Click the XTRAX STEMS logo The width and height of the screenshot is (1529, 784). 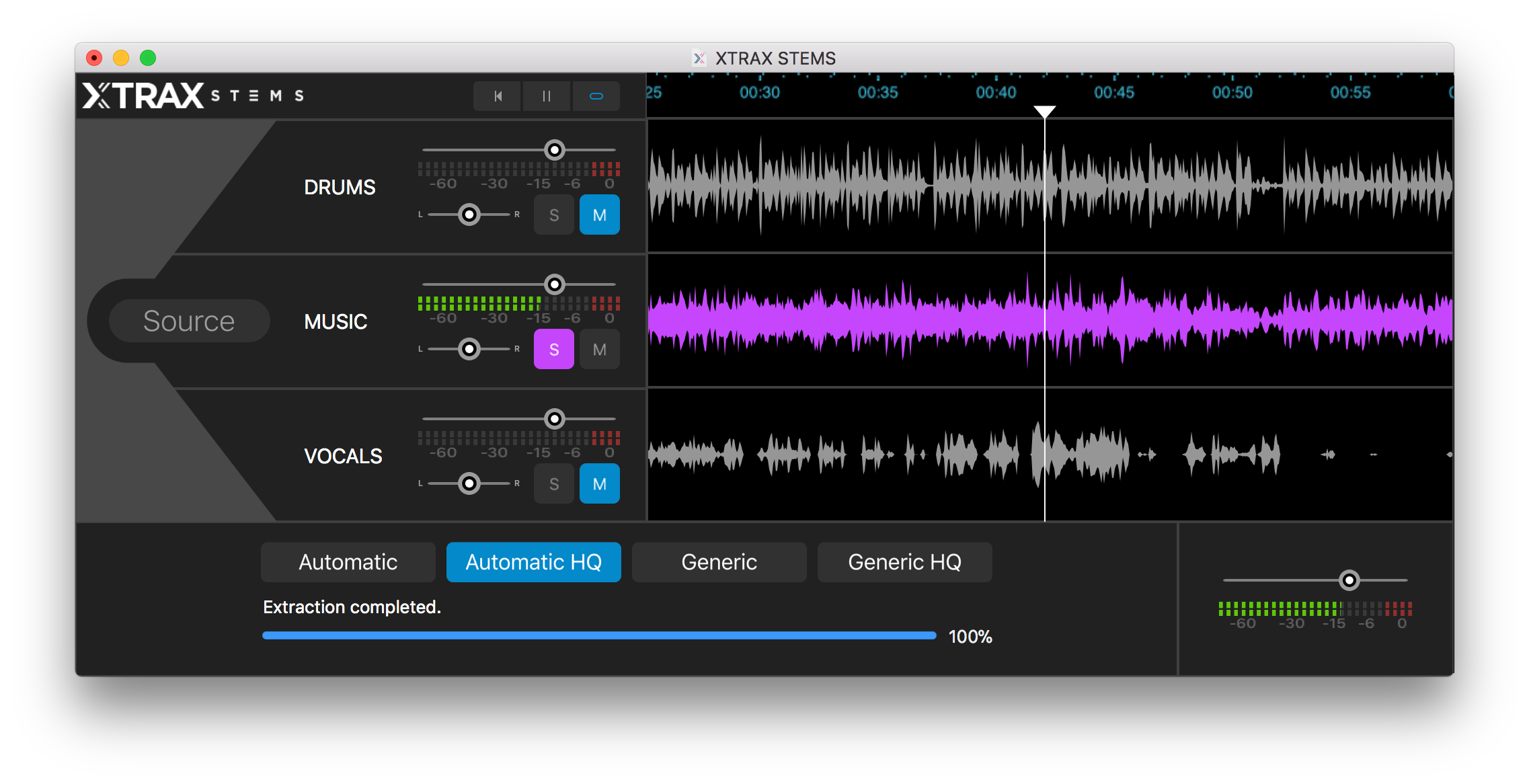pos(194,95)
